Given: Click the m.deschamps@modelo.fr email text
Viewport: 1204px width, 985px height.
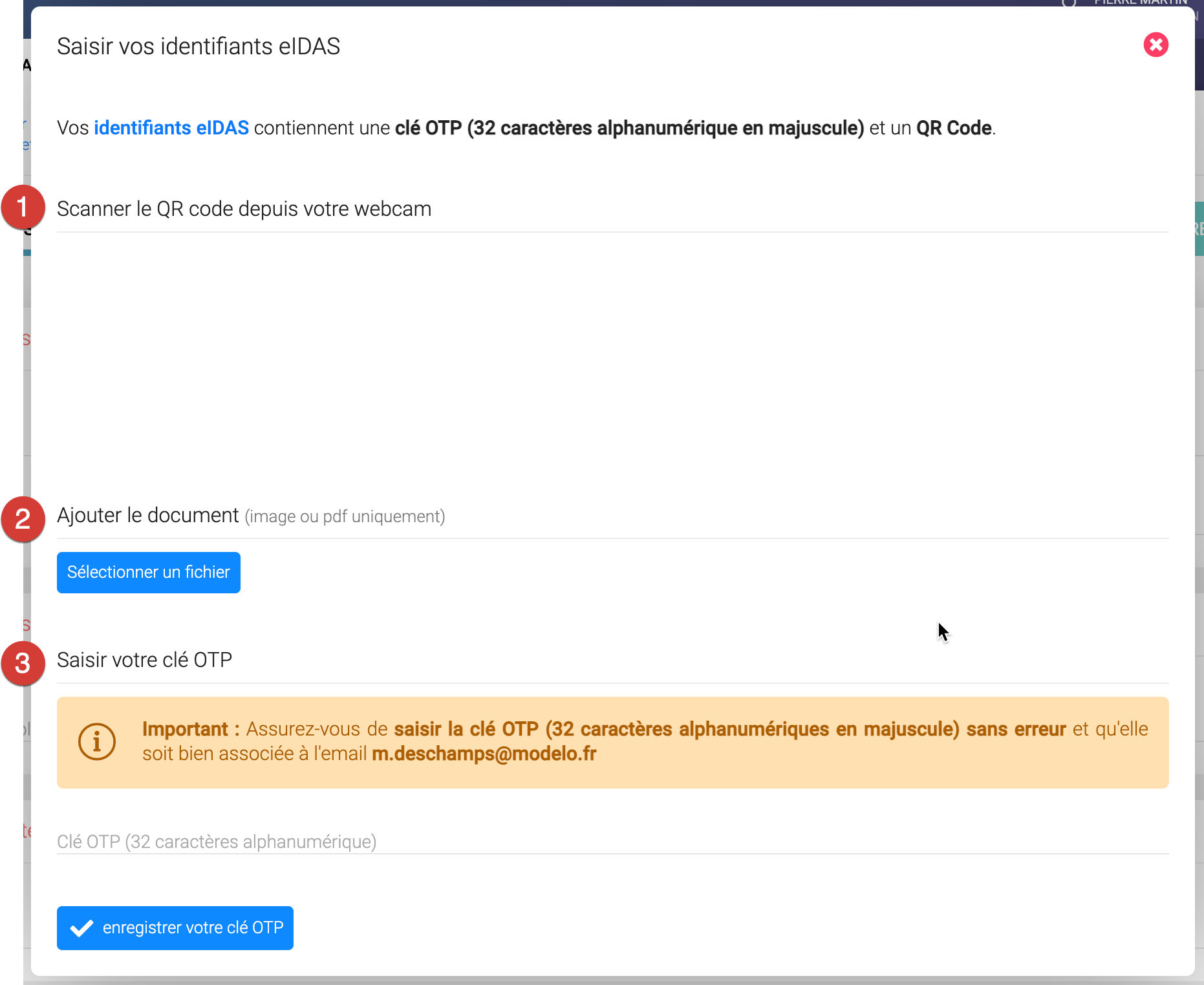Looking at the screenshot, I should [x=484, y=754].
